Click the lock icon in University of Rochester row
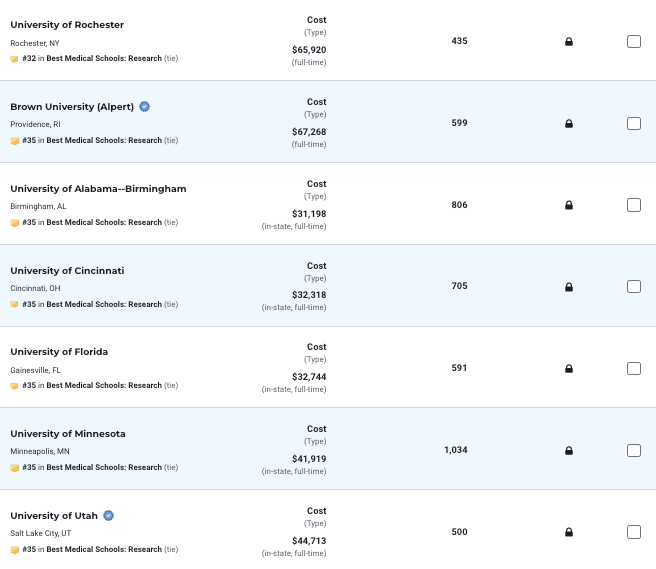Screen dimensions: 656x569 pos(569,42)
